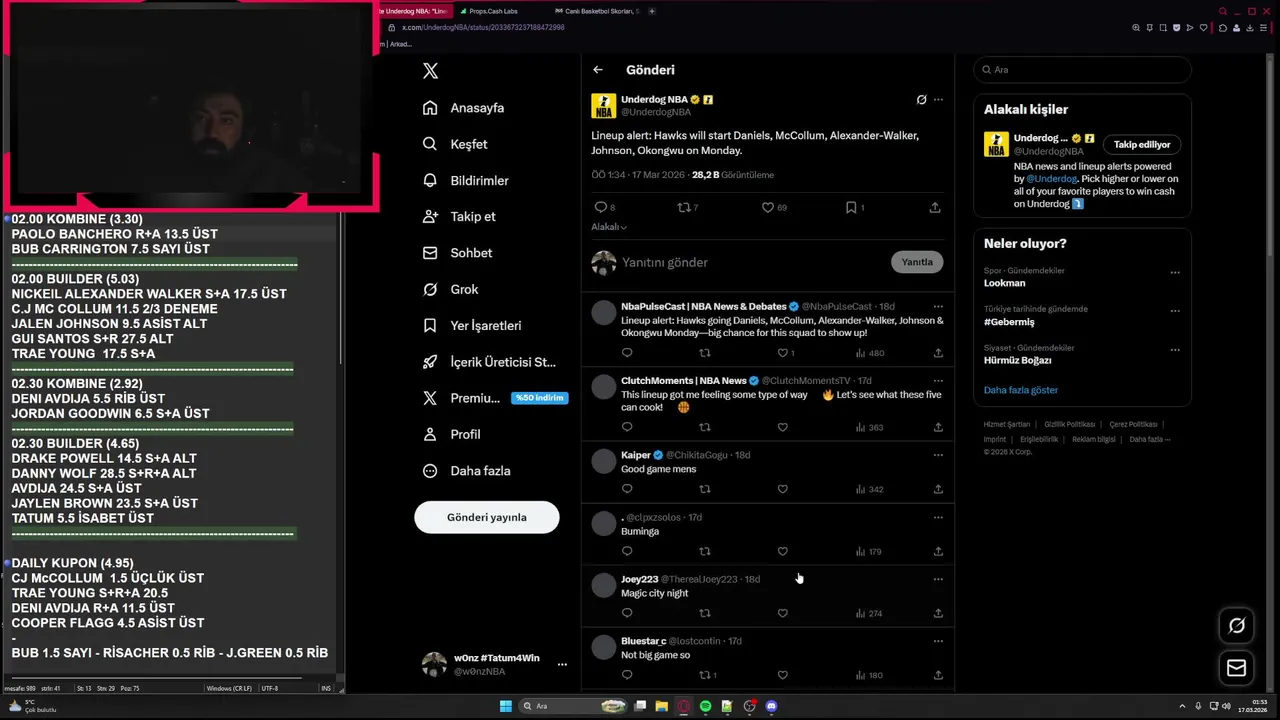Click Daha fazla göster link
The image size is (1280, 720).
click(x=1021, y=390)
